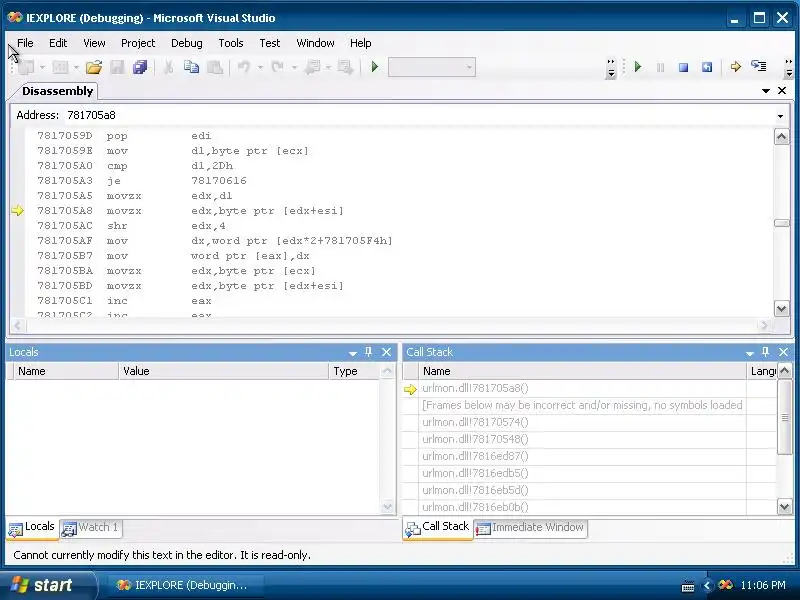Image resolution: width=800 pixels, height=600 pixels.
Task: Switch to the Watch 1 tab
Action: (91, 528)
